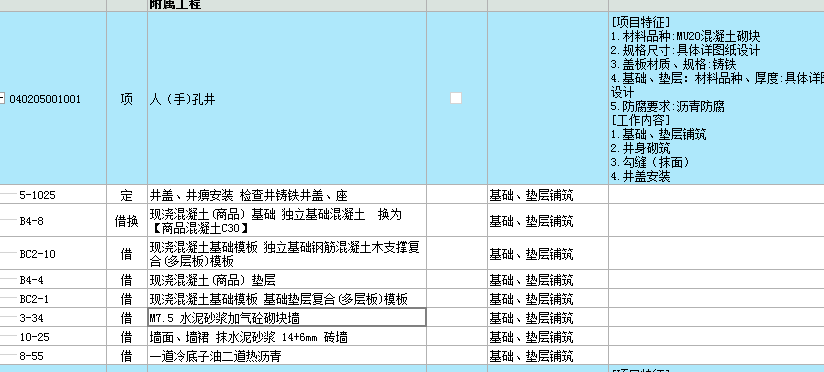Click 井盖、井箅安装 检查井铸铁井盖、座 cell

click(287, 194)
